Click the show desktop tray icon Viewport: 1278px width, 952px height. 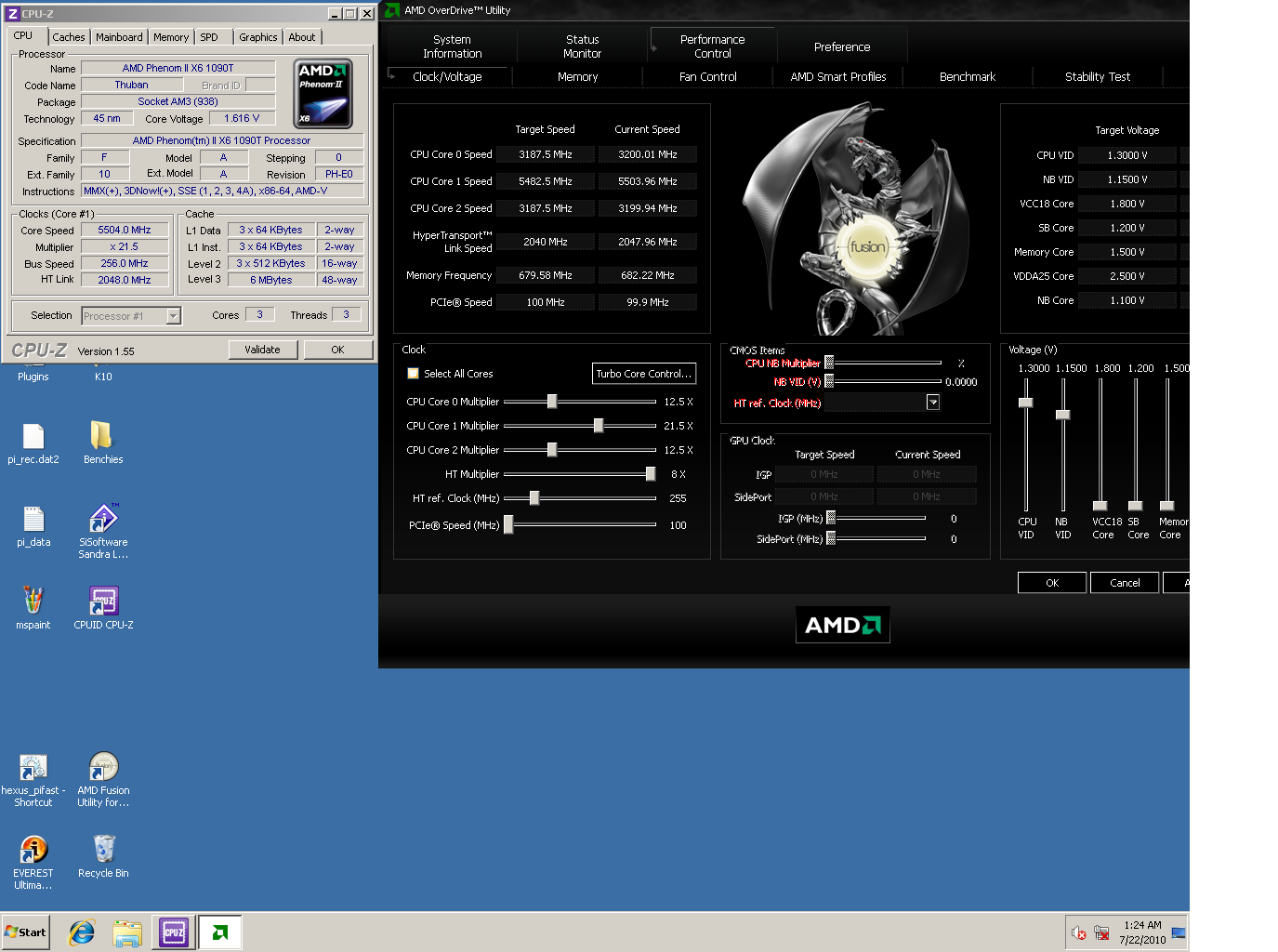(1179, 932)
